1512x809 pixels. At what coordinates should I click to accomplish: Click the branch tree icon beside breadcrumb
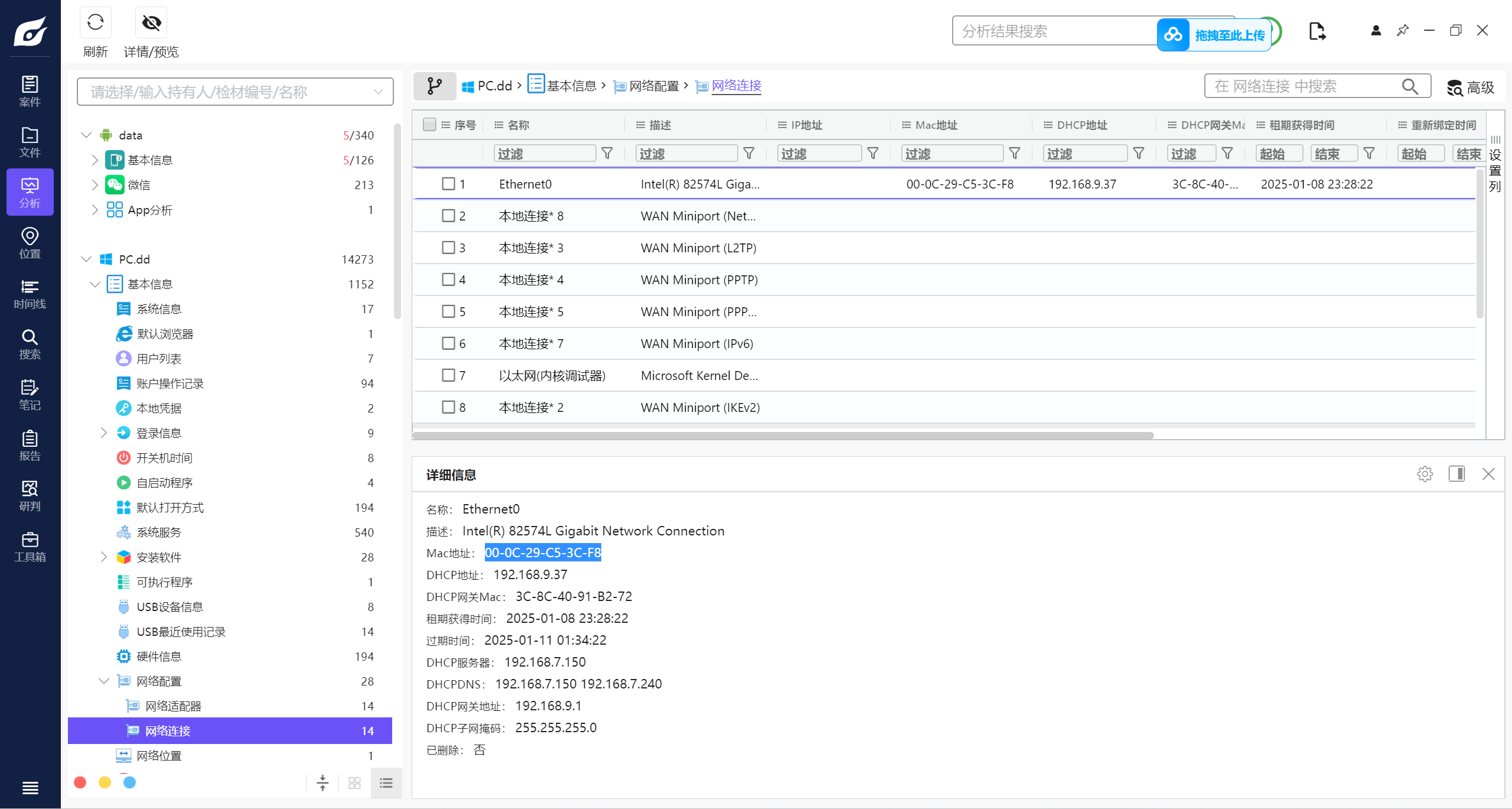click(x=434, y=86)
